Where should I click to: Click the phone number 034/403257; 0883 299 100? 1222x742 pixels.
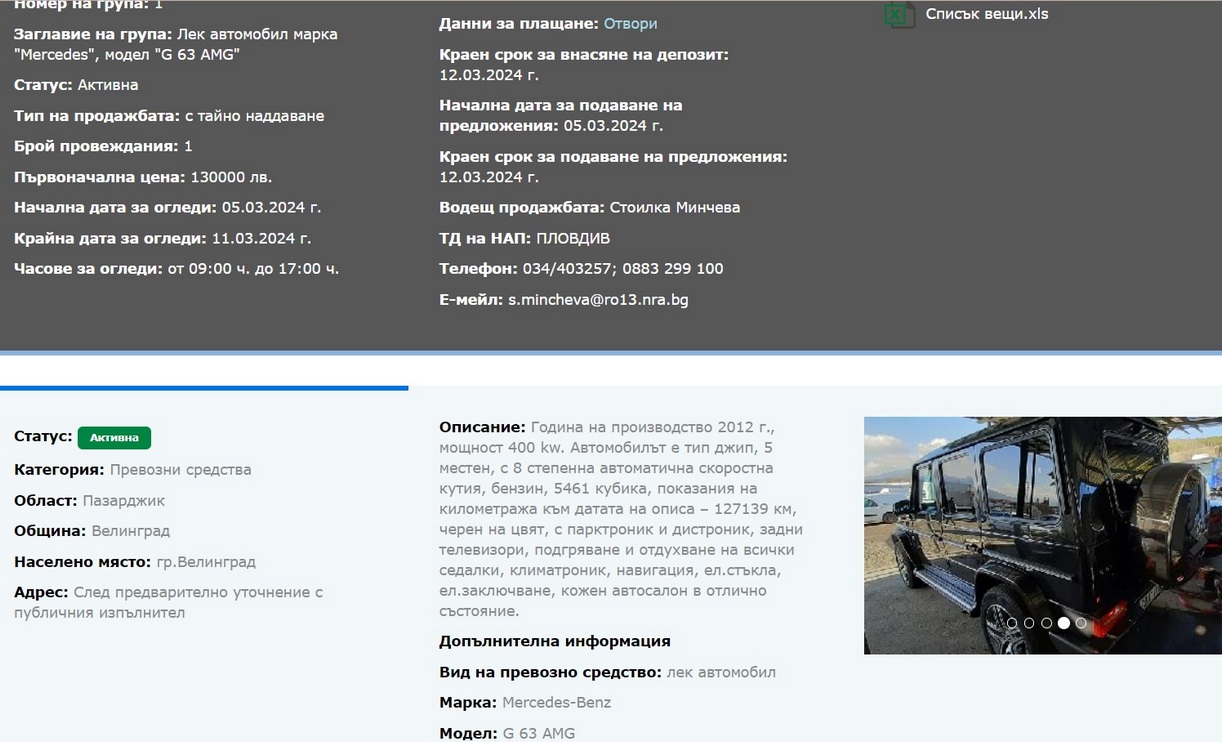coord(623,268)
